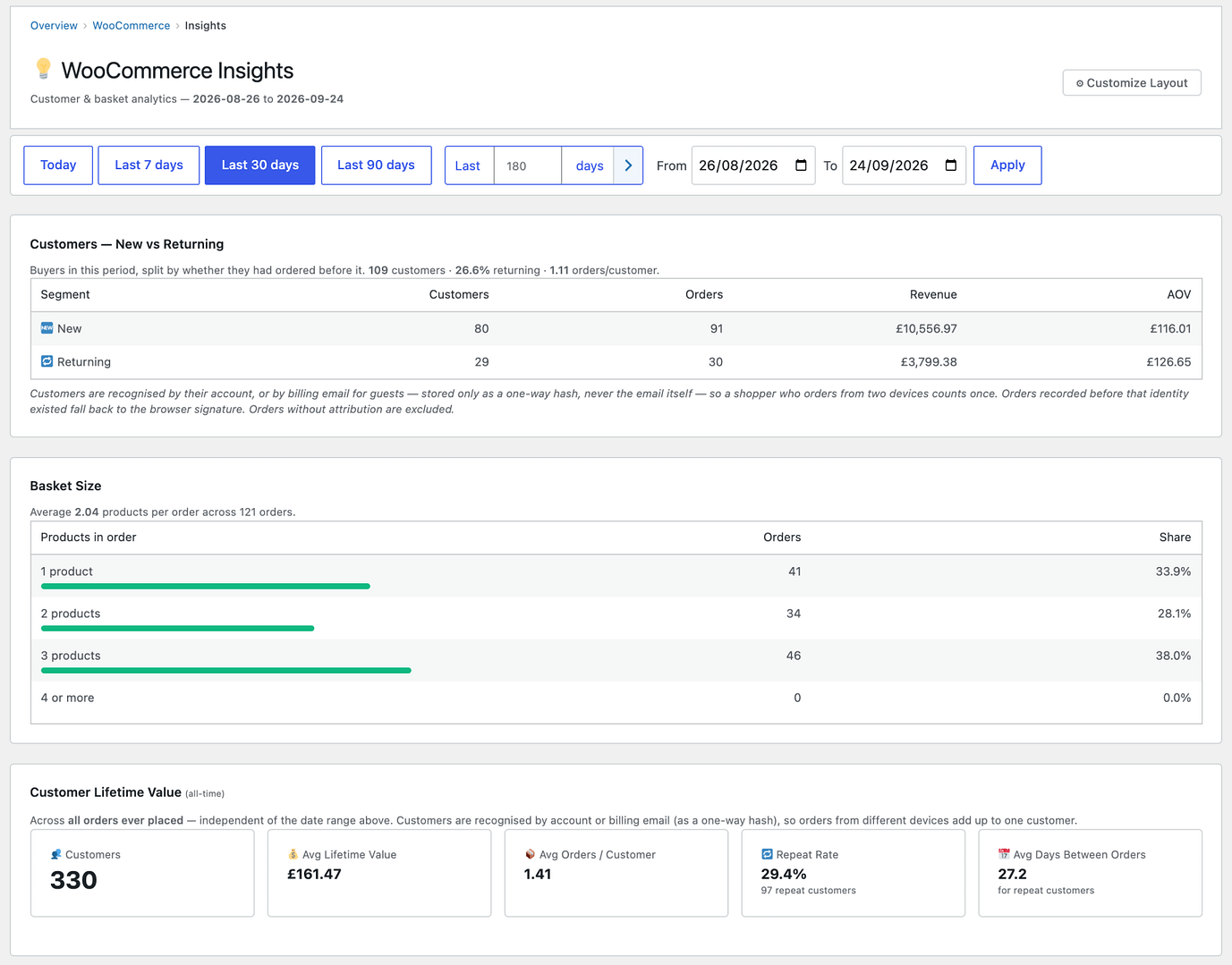Apply the custom date range

tap(1007, 165)
